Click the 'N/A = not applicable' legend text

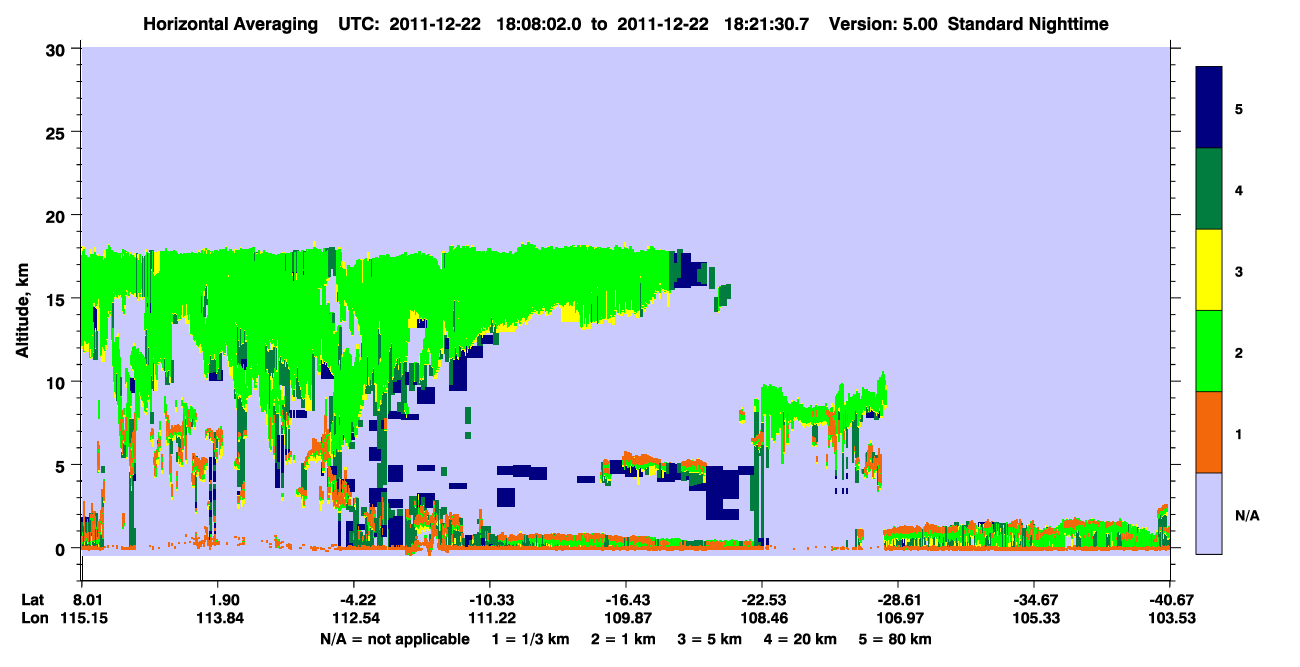tap(394, 639)
